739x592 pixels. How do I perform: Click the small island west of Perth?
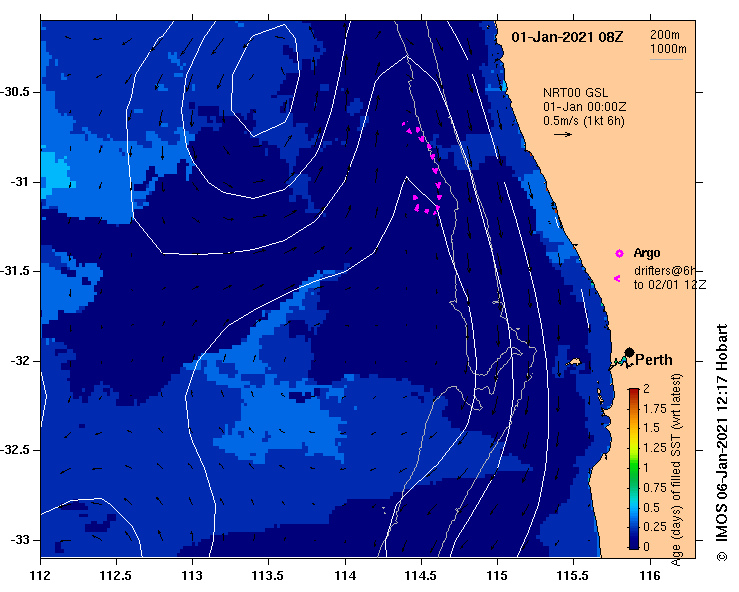pyautogui.click(x=574, y=362)
